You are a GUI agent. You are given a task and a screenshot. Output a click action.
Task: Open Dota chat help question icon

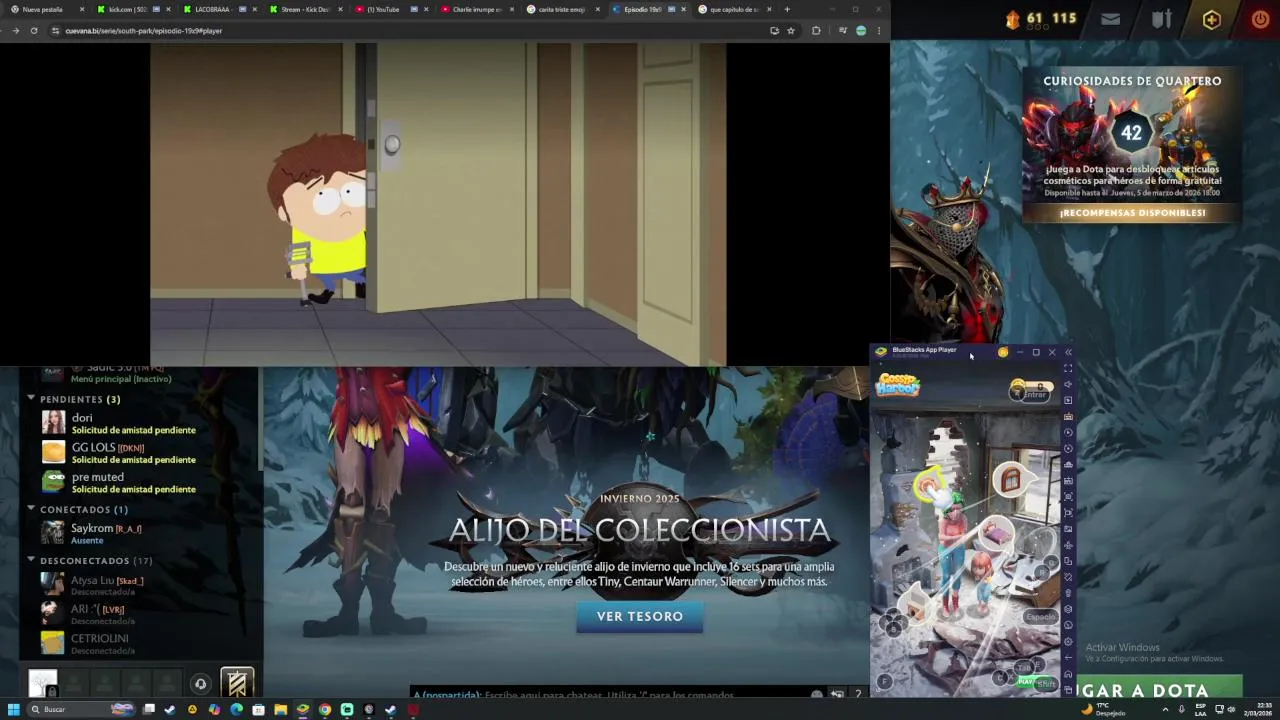(x=857, y=694)
